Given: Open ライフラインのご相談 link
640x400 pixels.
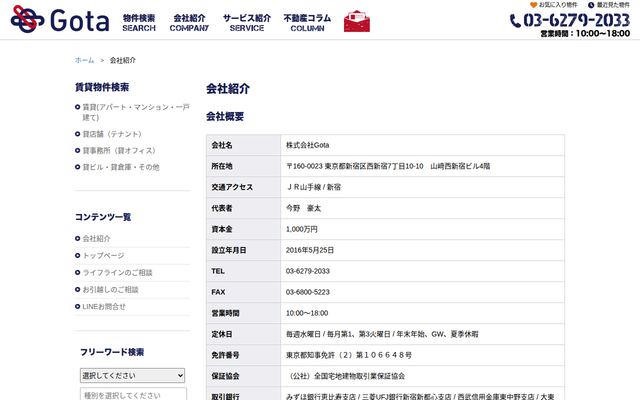Looking at the screenshot, I should point(117,273).
